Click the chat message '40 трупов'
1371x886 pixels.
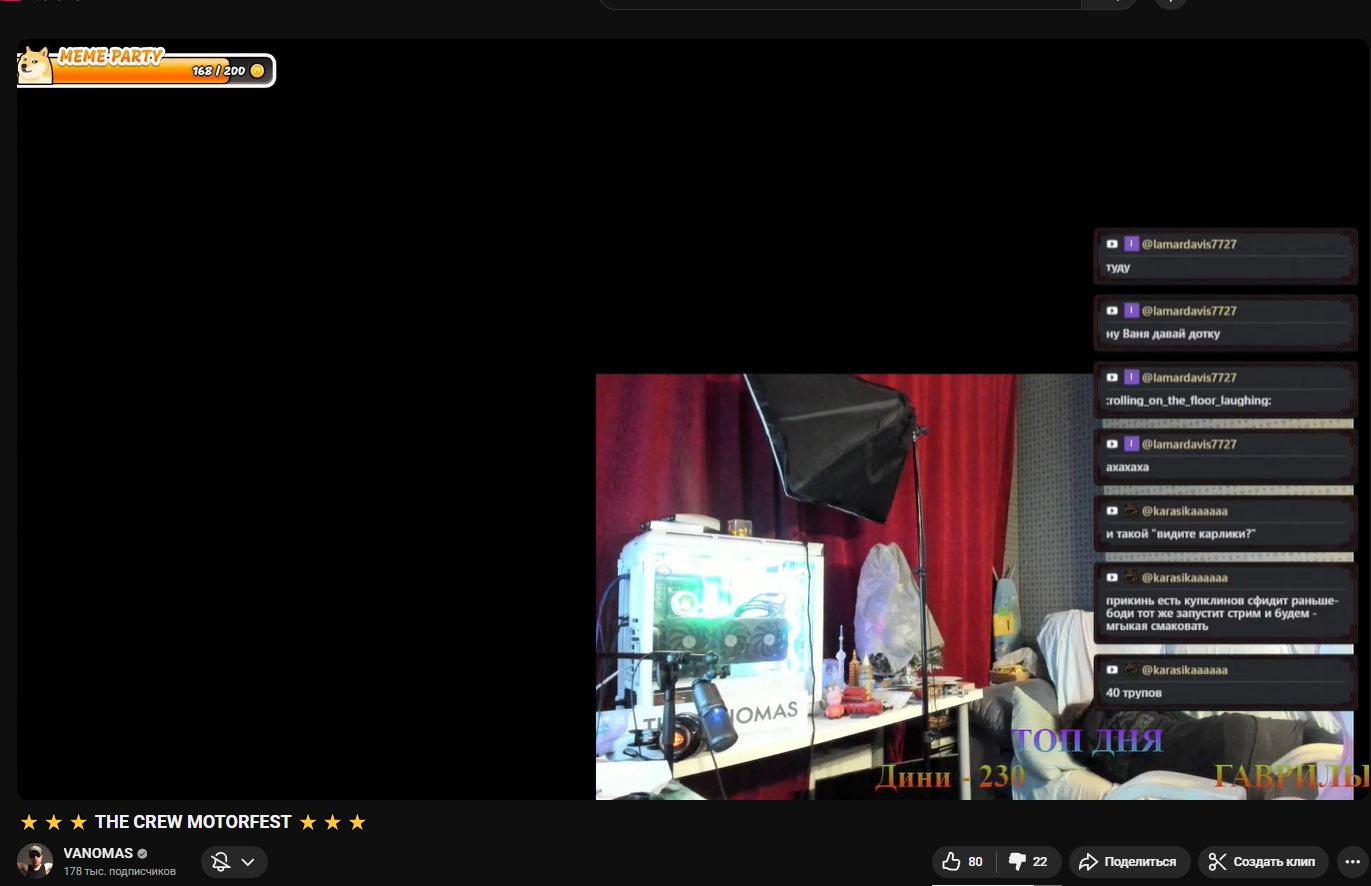pyautogui.click(x=1134, y=693)
